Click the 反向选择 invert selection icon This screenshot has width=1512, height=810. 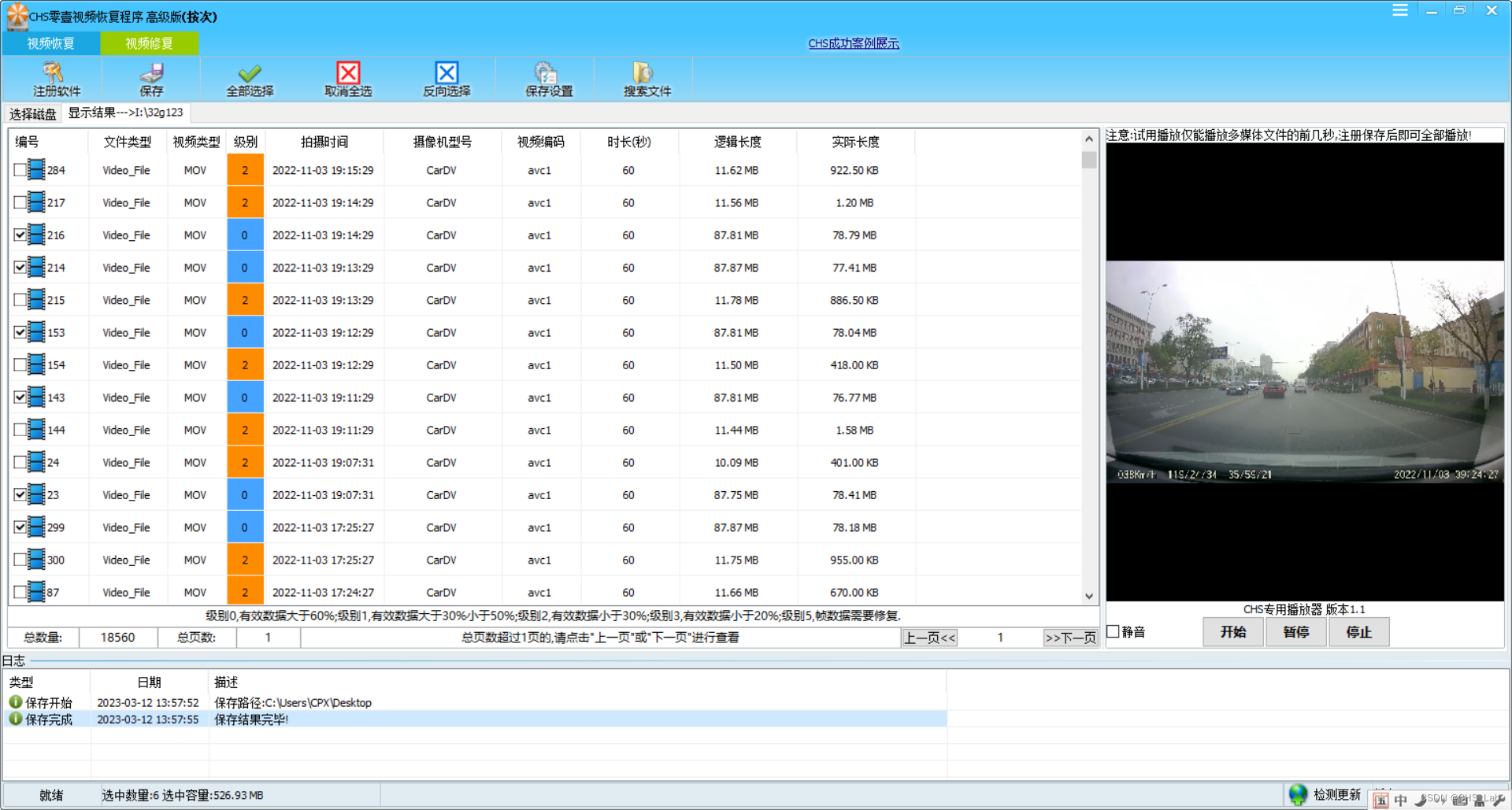pos(447,72)
